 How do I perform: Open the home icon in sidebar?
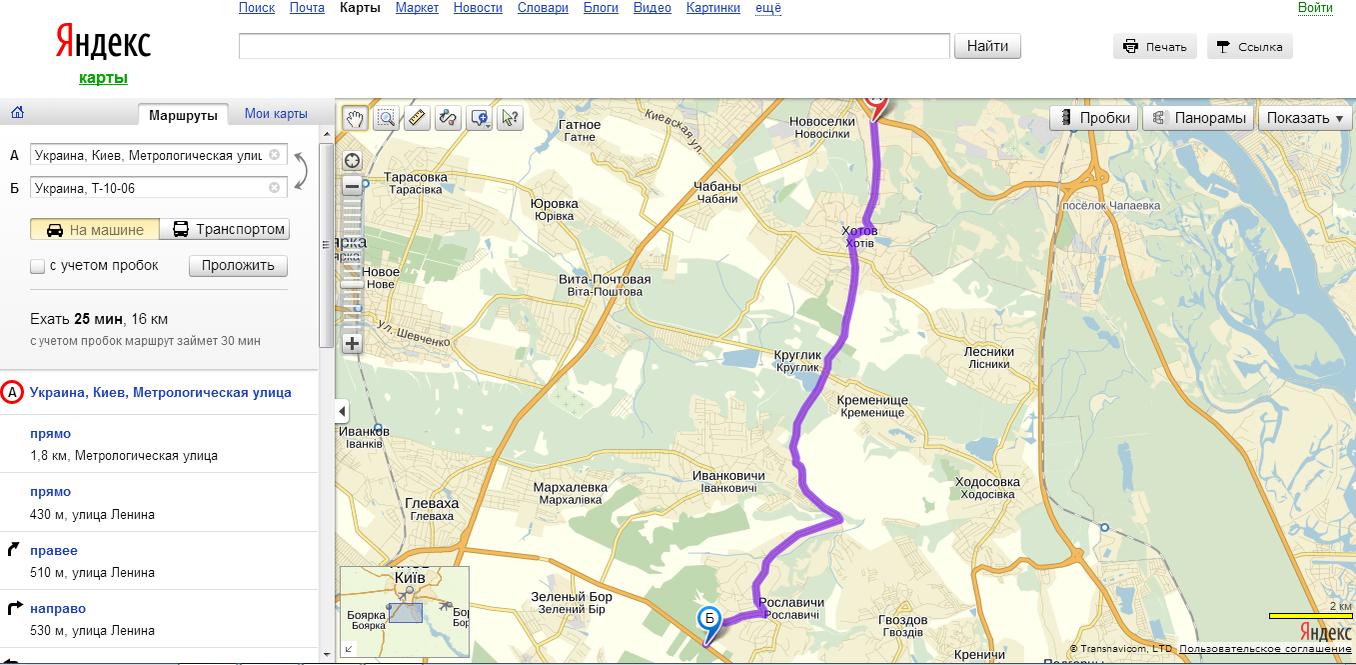point(17,113)
